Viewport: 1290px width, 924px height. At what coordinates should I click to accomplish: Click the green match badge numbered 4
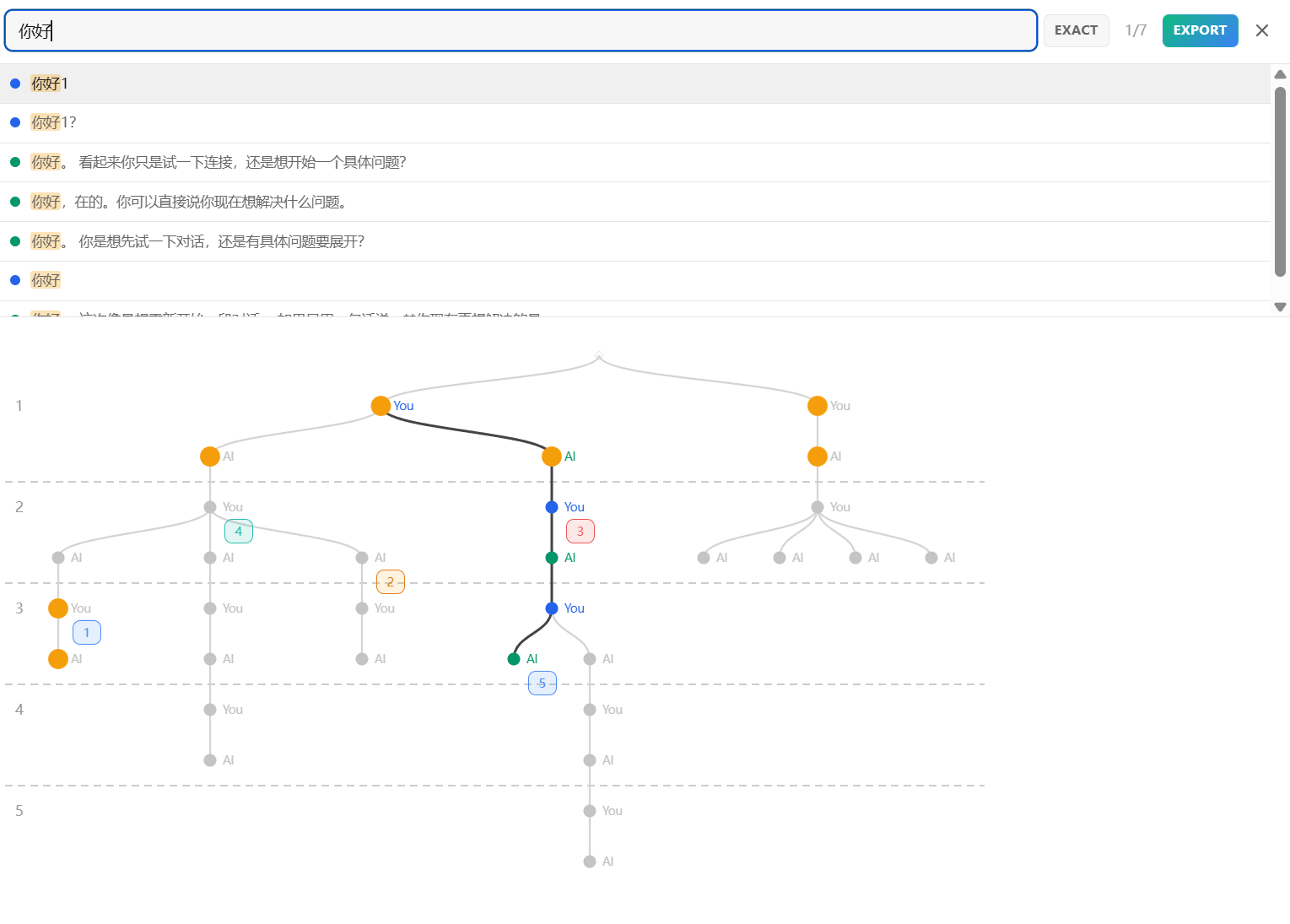click(238, 531)
